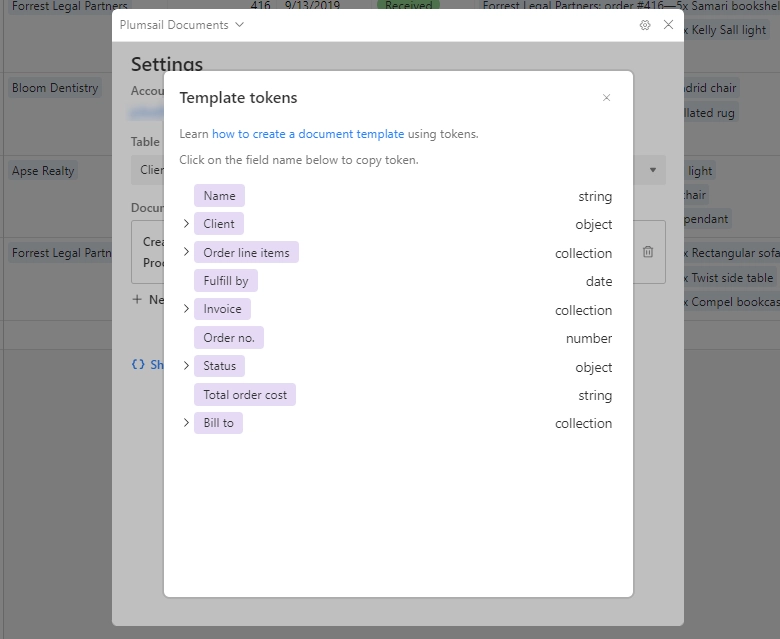Image resolution: width=780 pixels, height=639 pixels.
Task: Select Bloom Dentistry client cell
Action: [x=55, y=88]
